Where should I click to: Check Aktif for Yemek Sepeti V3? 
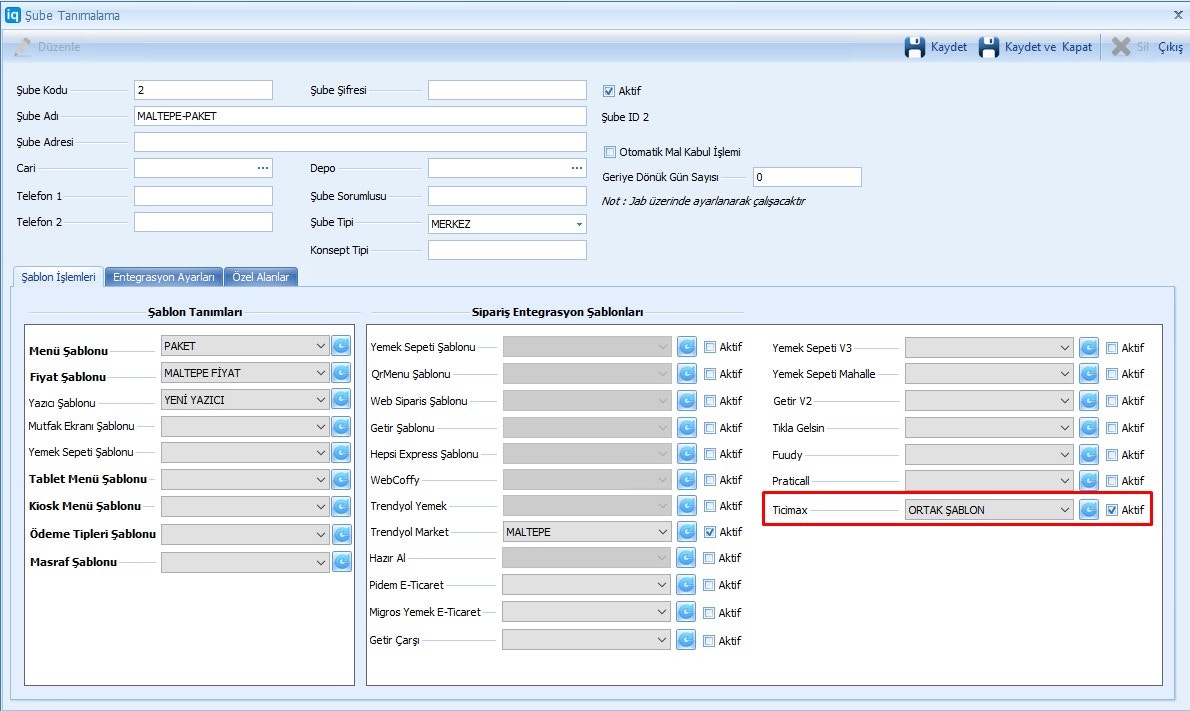pyautogui.click(x=1112, y=348)
